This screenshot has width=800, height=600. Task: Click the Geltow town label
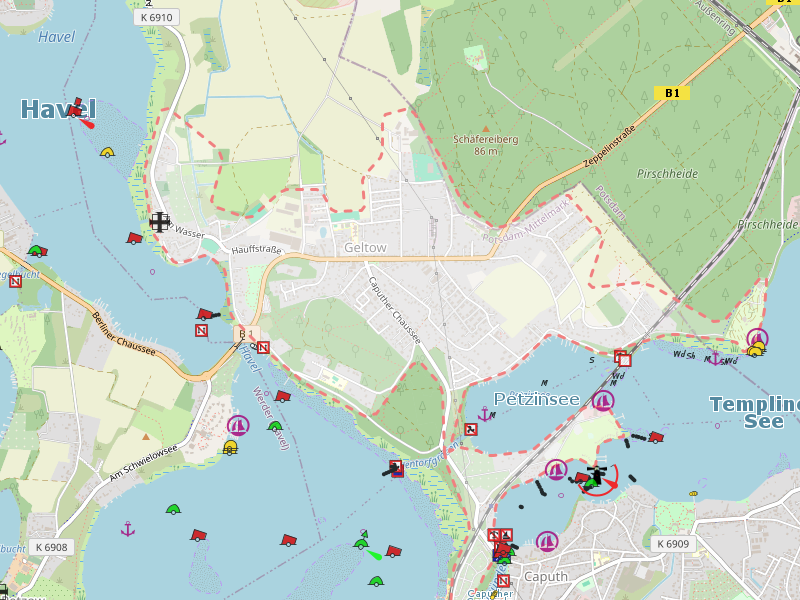click(x=364, y=247)
